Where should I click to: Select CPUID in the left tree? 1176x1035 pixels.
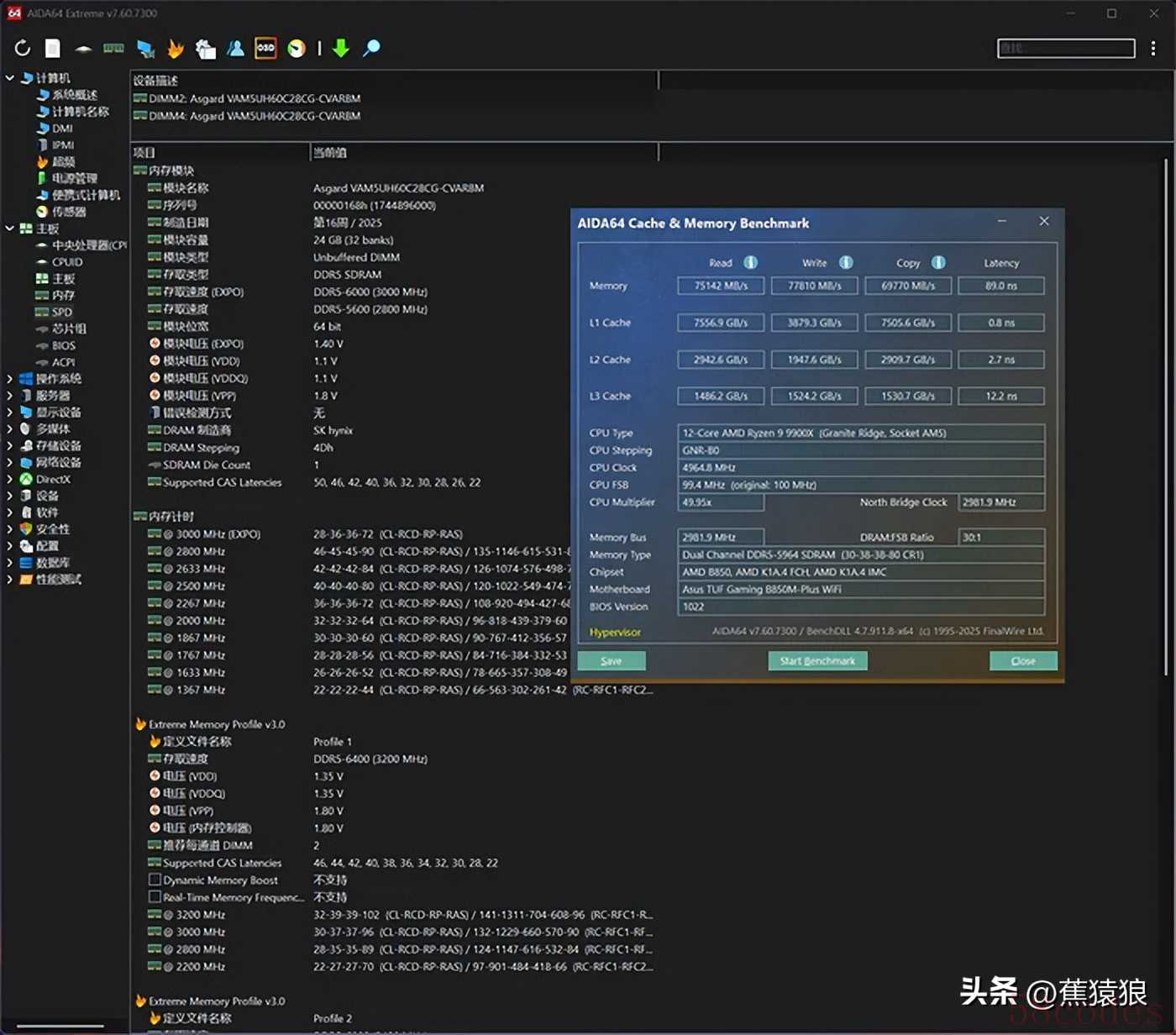click(x=66, y=262)
